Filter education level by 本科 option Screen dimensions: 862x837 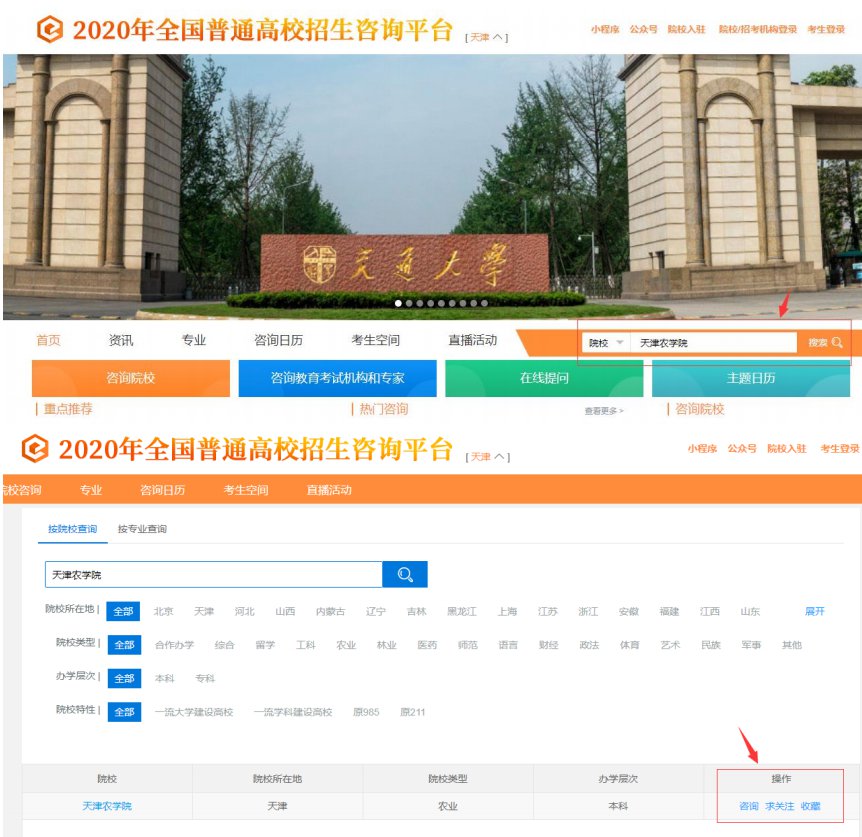[164, 678]
